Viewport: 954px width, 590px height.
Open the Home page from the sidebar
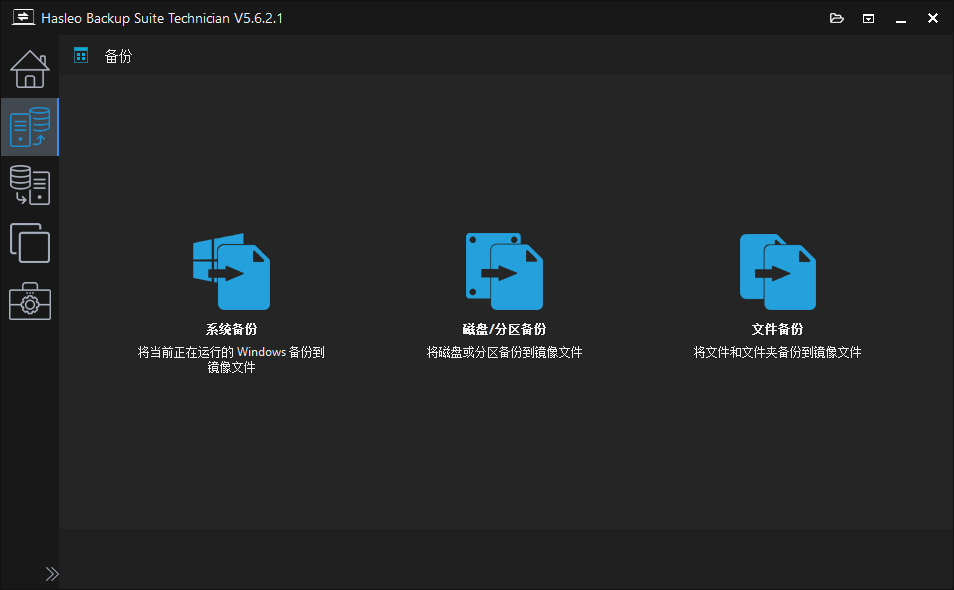coord(29,69)
